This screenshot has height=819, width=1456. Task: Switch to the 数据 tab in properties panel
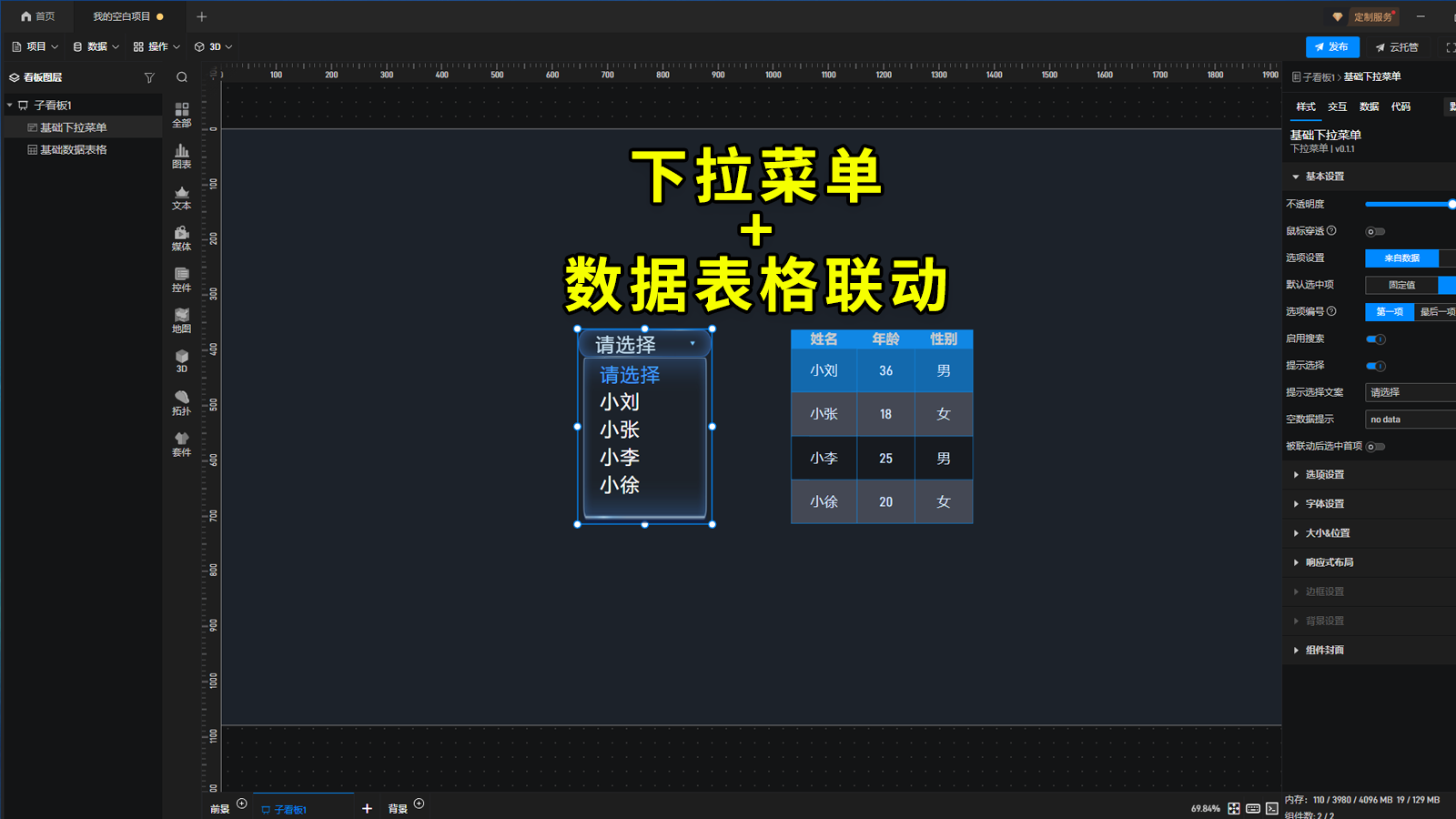pos(1368,106)
